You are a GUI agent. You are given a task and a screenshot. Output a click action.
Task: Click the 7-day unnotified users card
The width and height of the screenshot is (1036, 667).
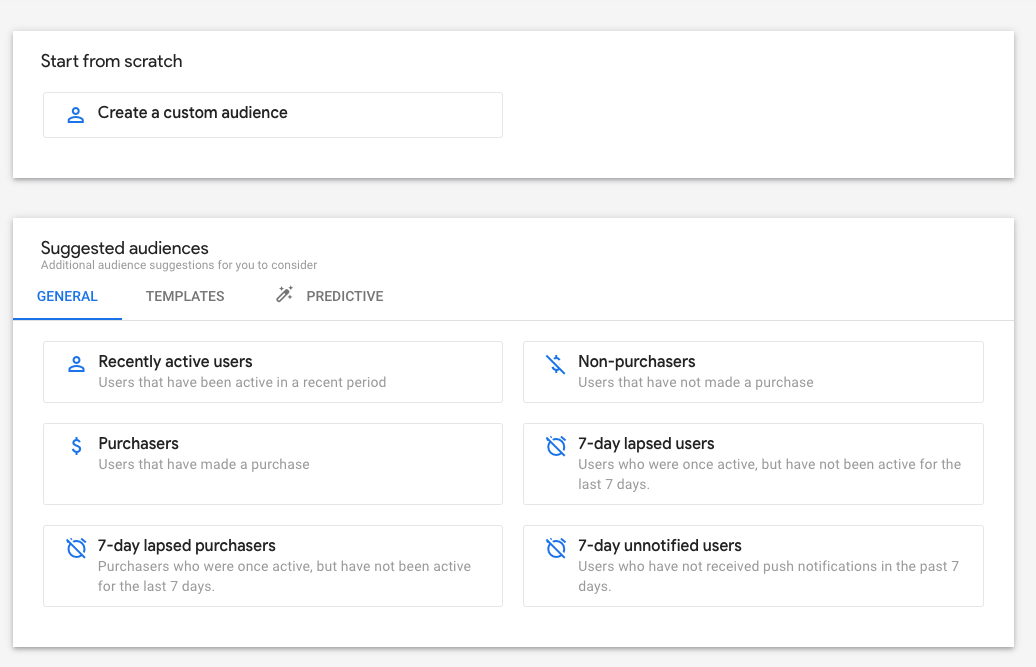(753, 565)
